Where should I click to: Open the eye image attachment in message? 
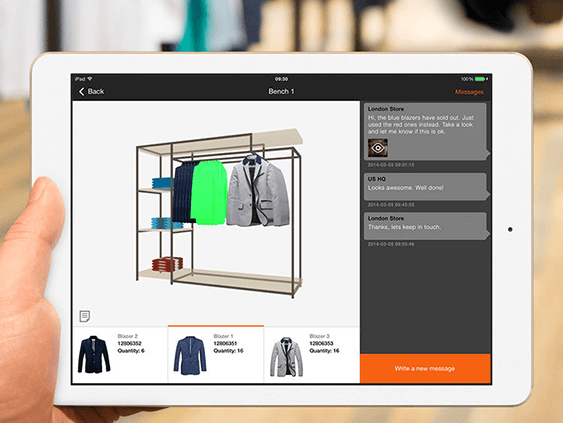pyautogui.click(x=378, y=148)
